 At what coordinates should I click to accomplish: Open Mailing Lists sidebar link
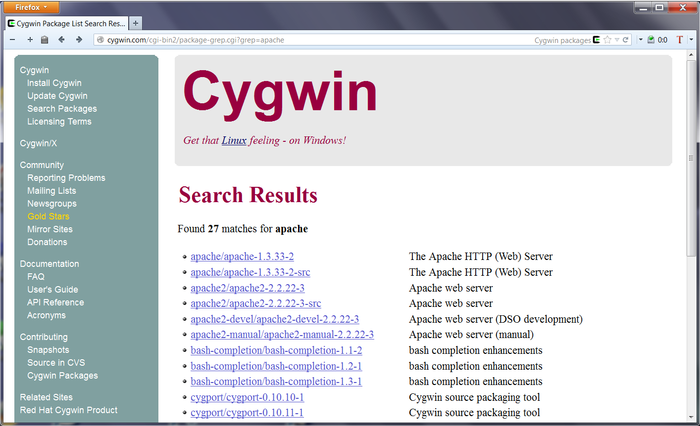pos(51,191)
